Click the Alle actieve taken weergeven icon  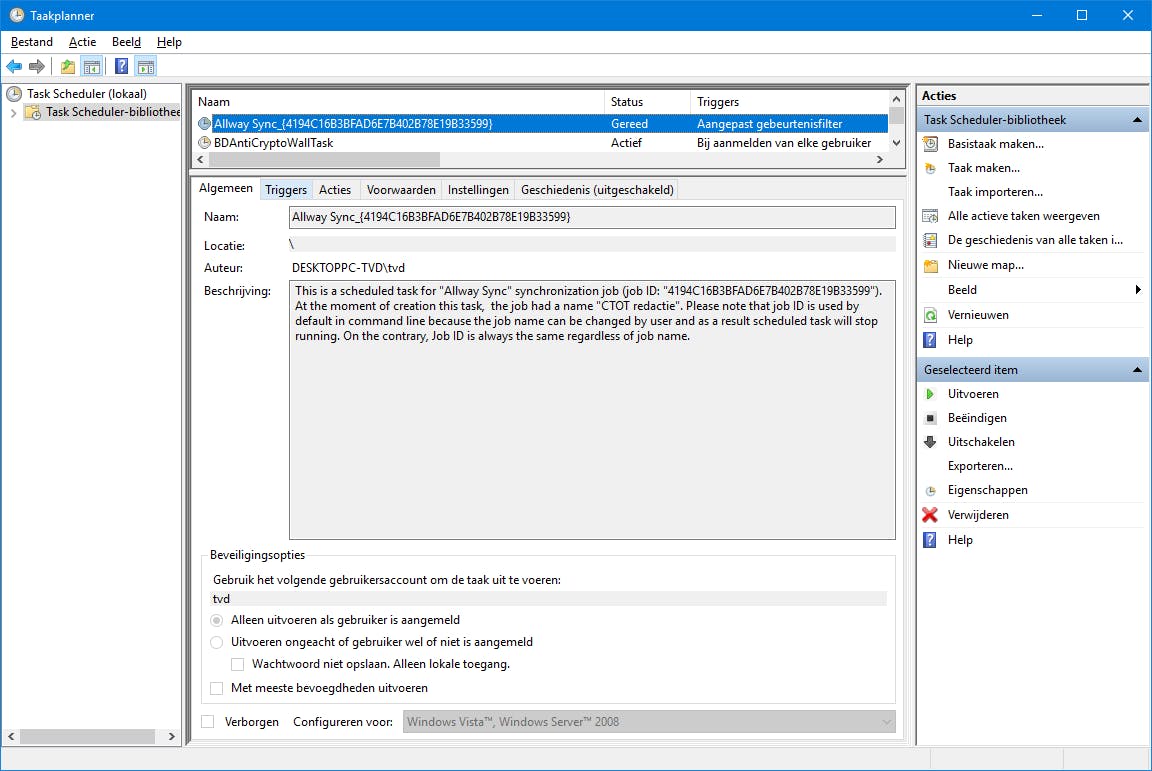pyautogui.click(x=930, y=216)
